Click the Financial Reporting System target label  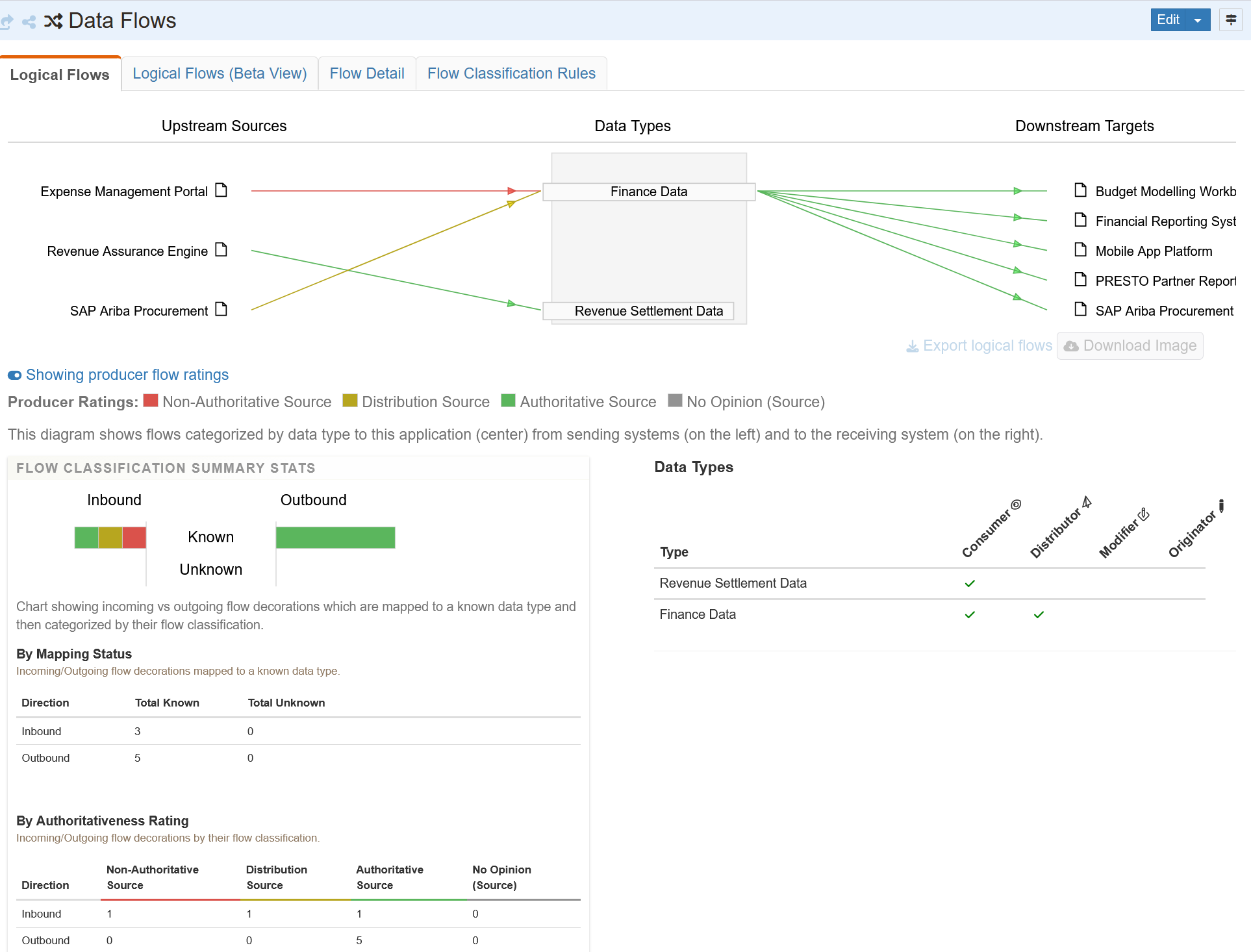point(1165,221)
